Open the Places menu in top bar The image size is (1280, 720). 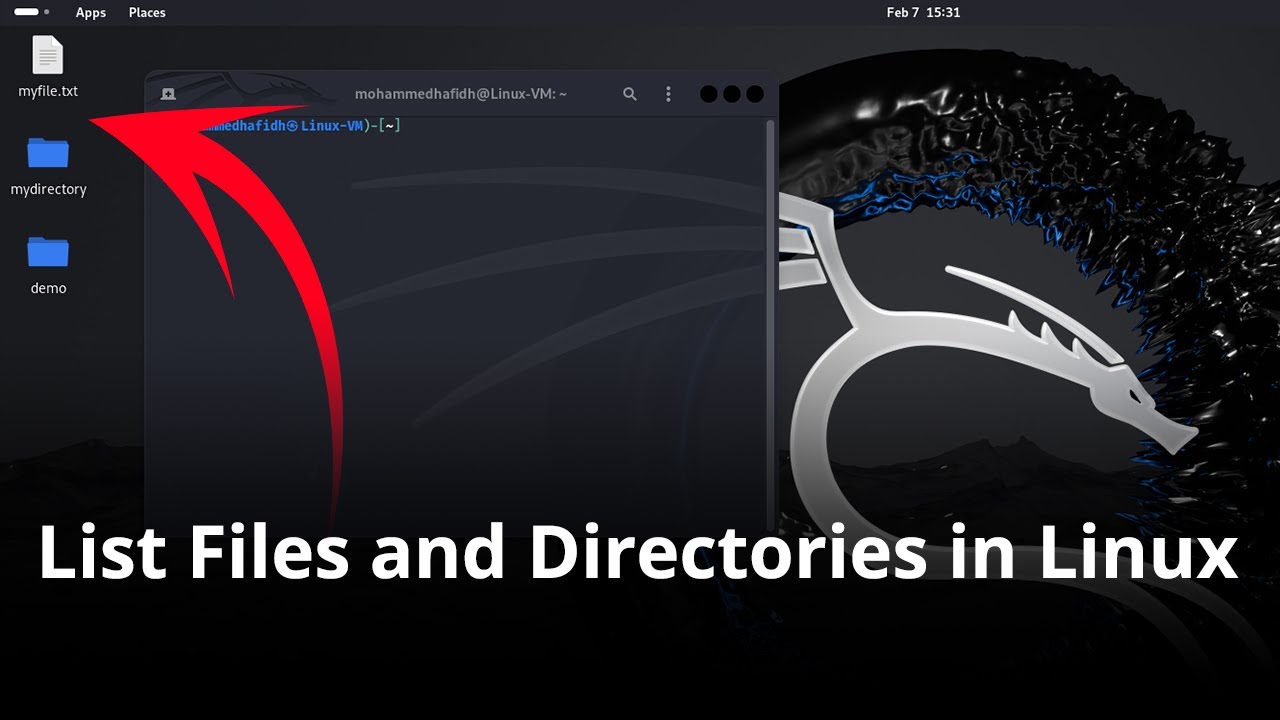point(147,12)
